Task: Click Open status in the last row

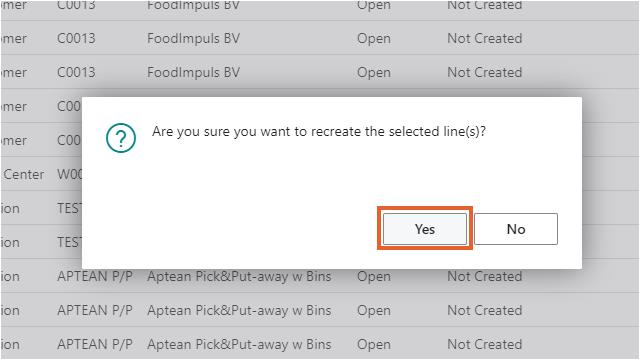Action: point(374,344)
